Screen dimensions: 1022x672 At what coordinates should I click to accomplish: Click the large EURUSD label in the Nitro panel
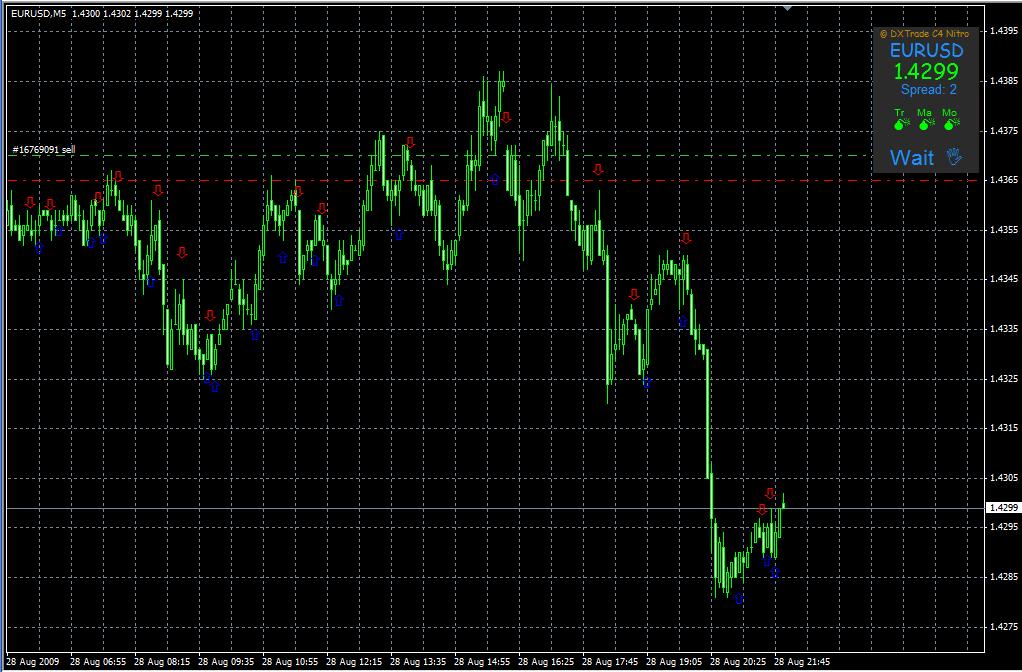926,50
